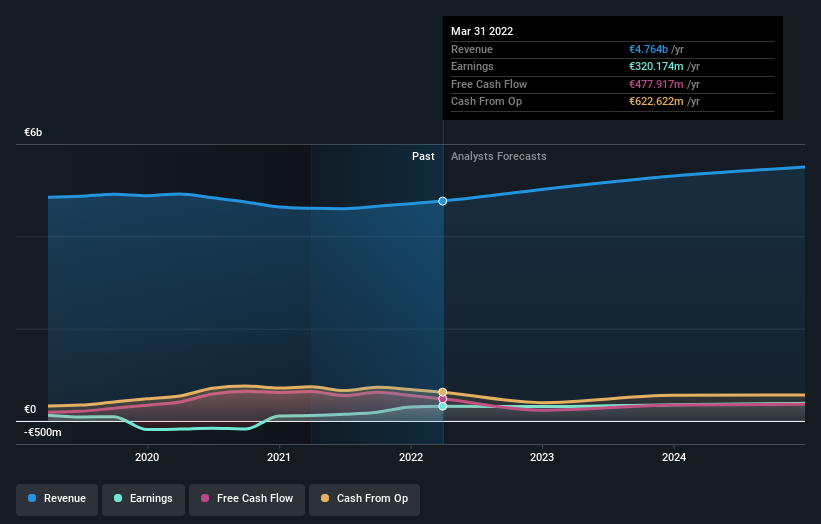Toggle the Cash From Op legend series

(x=364, y=499)
